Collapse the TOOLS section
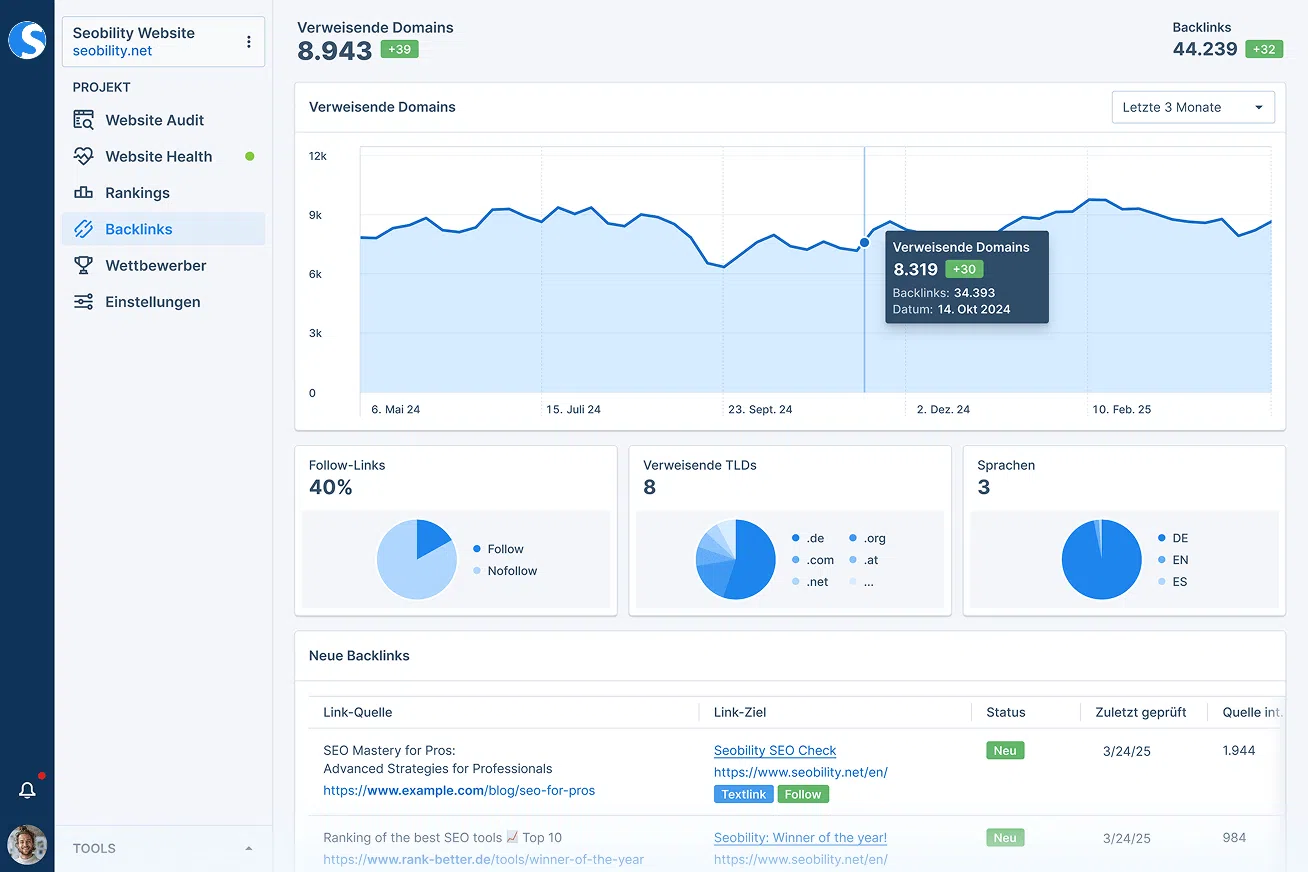1308x872 pixels. coord(248,846)
